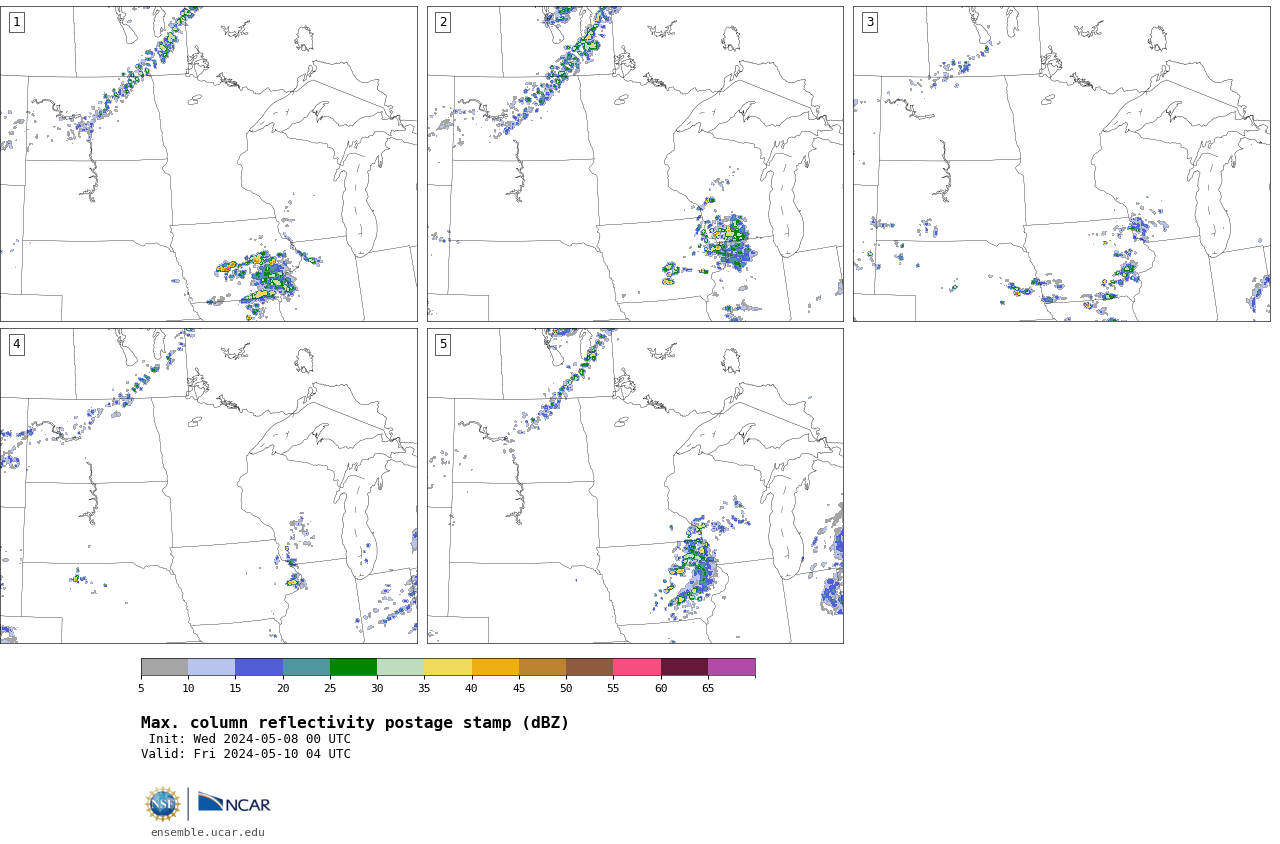Click the colorbar tick label 50
This screenshot has height=844, width=1280.
pyautogui.click(x=566, y=688)
